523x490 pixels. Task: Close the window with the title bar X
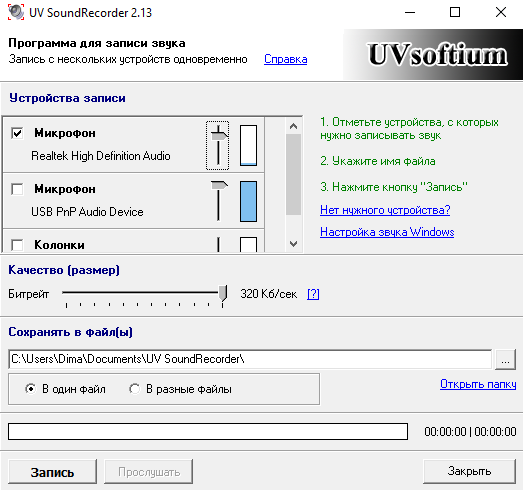pos(501,13)
